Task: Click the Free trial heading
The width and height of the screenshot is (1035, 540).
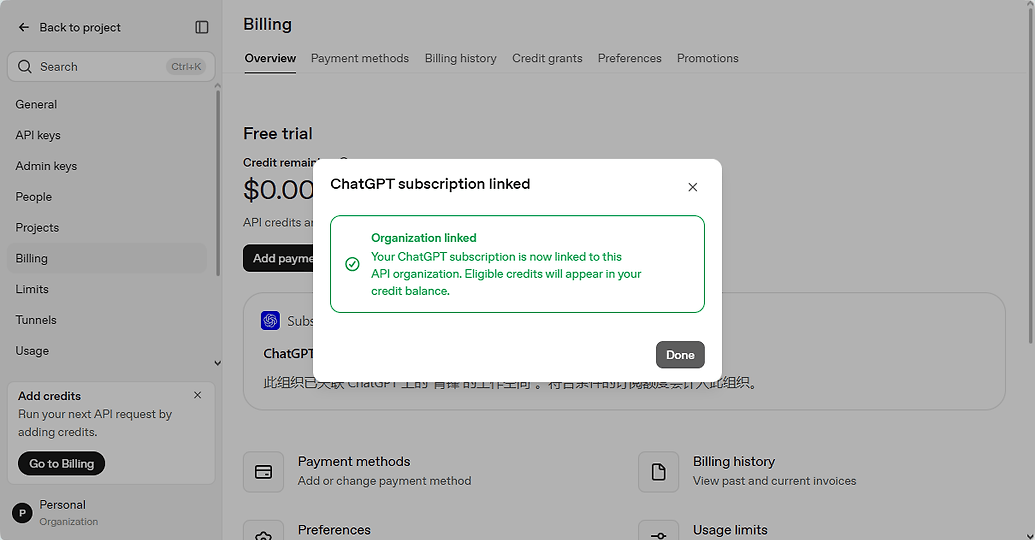Action: pyautogui.click(x=278, y=133)
